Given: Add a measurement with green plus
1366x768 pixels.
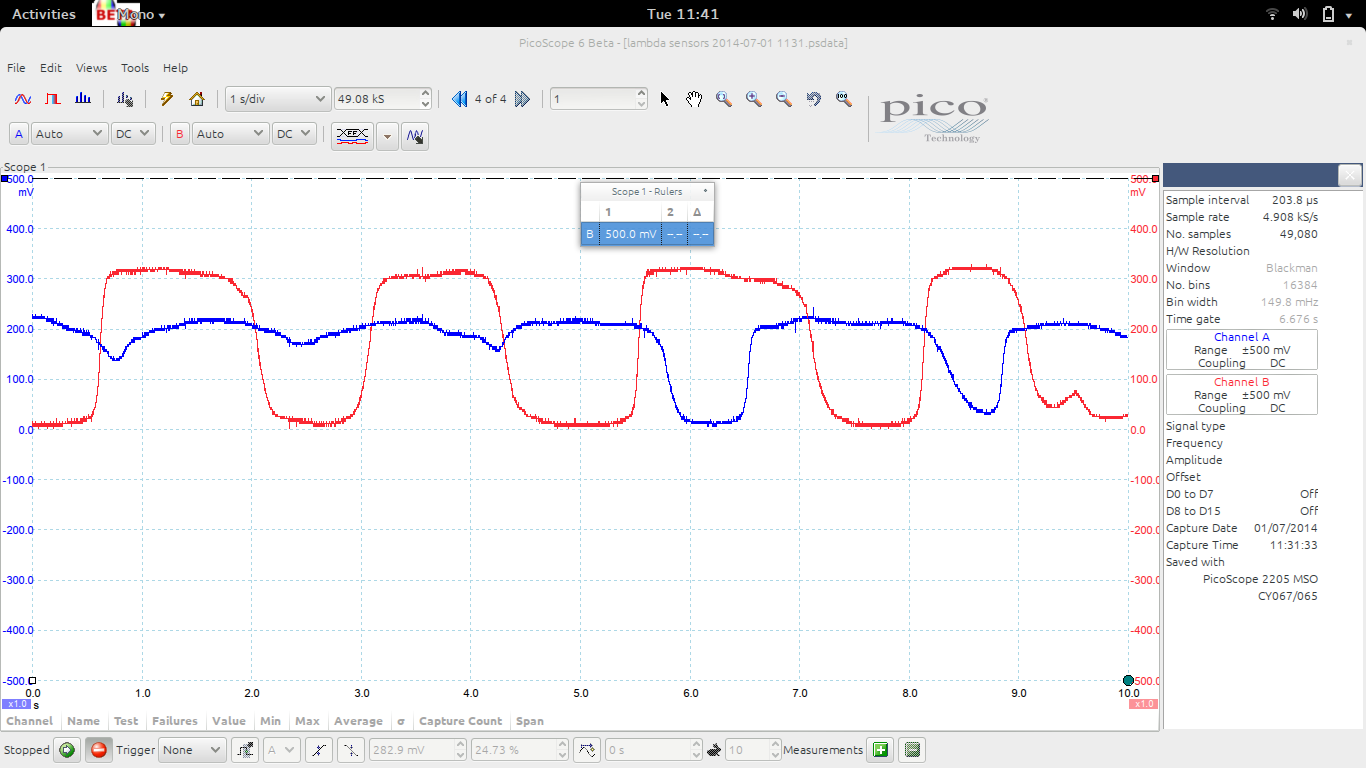Looking at the screenshot, I should point(881,750).
